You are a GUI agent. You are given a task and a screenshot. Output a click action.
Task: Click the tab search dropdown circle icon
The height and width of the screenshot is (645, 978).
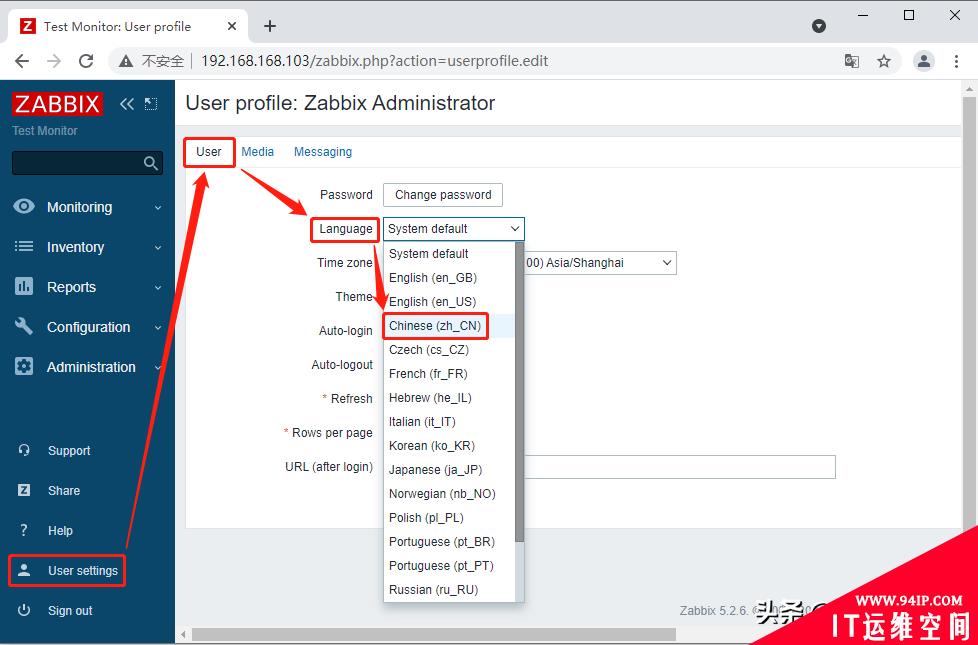coord(819,26)
